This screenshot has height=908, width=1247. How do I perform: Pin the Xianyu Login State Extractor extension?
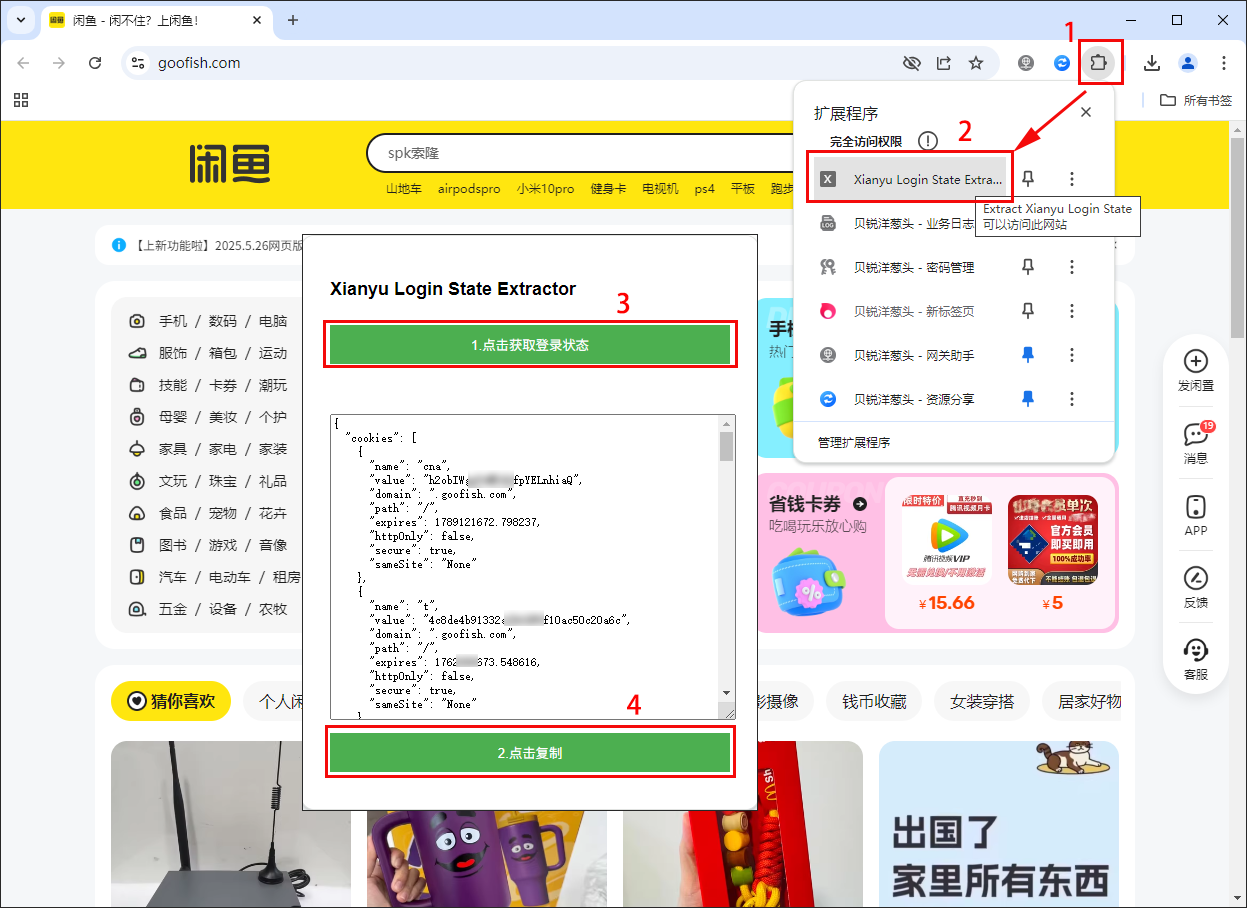[x=1027, y=179]
